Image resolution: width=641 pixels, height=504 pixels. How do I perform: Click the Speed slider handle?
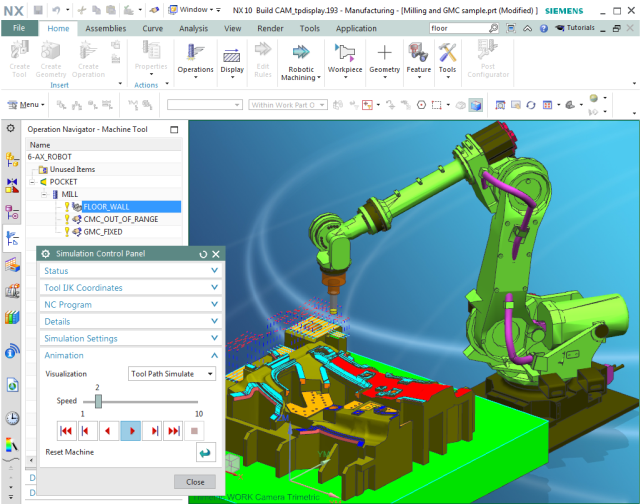point(98,401)
